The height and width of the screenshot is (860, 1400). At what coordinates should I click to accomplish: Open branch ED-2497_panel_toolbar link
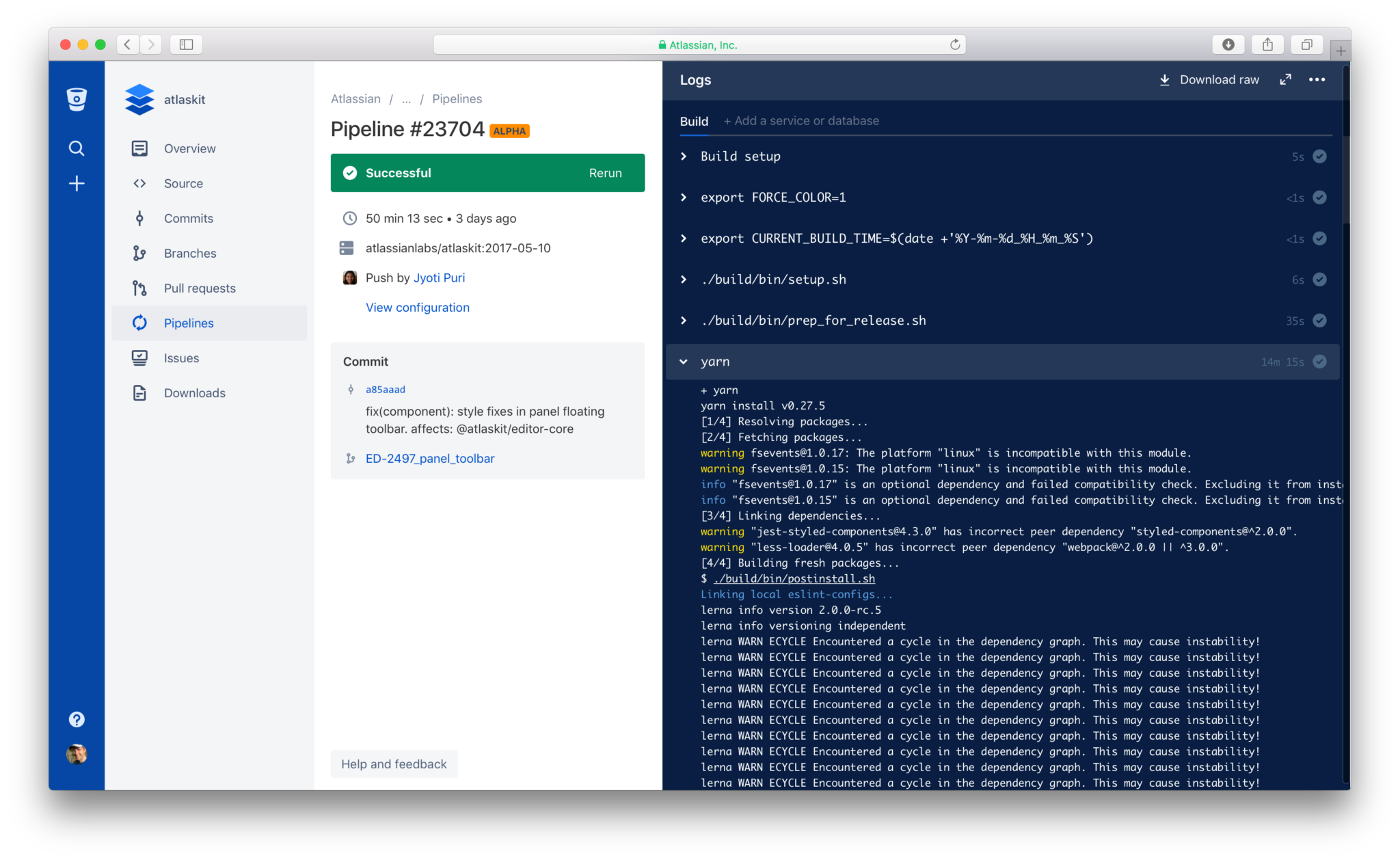tap(429, 458)
